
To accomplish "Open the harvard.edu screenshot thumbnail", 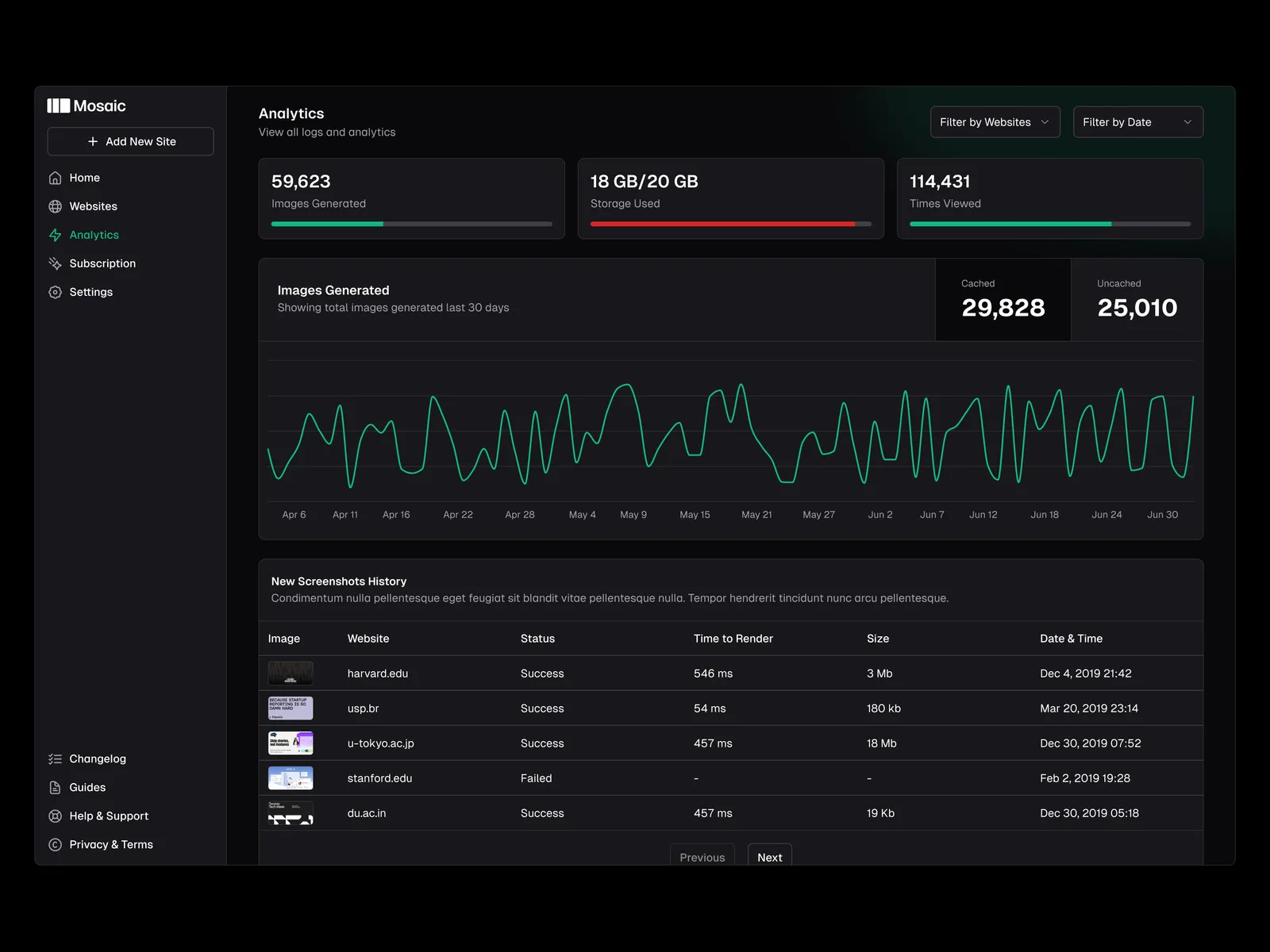I will point(291,674).
